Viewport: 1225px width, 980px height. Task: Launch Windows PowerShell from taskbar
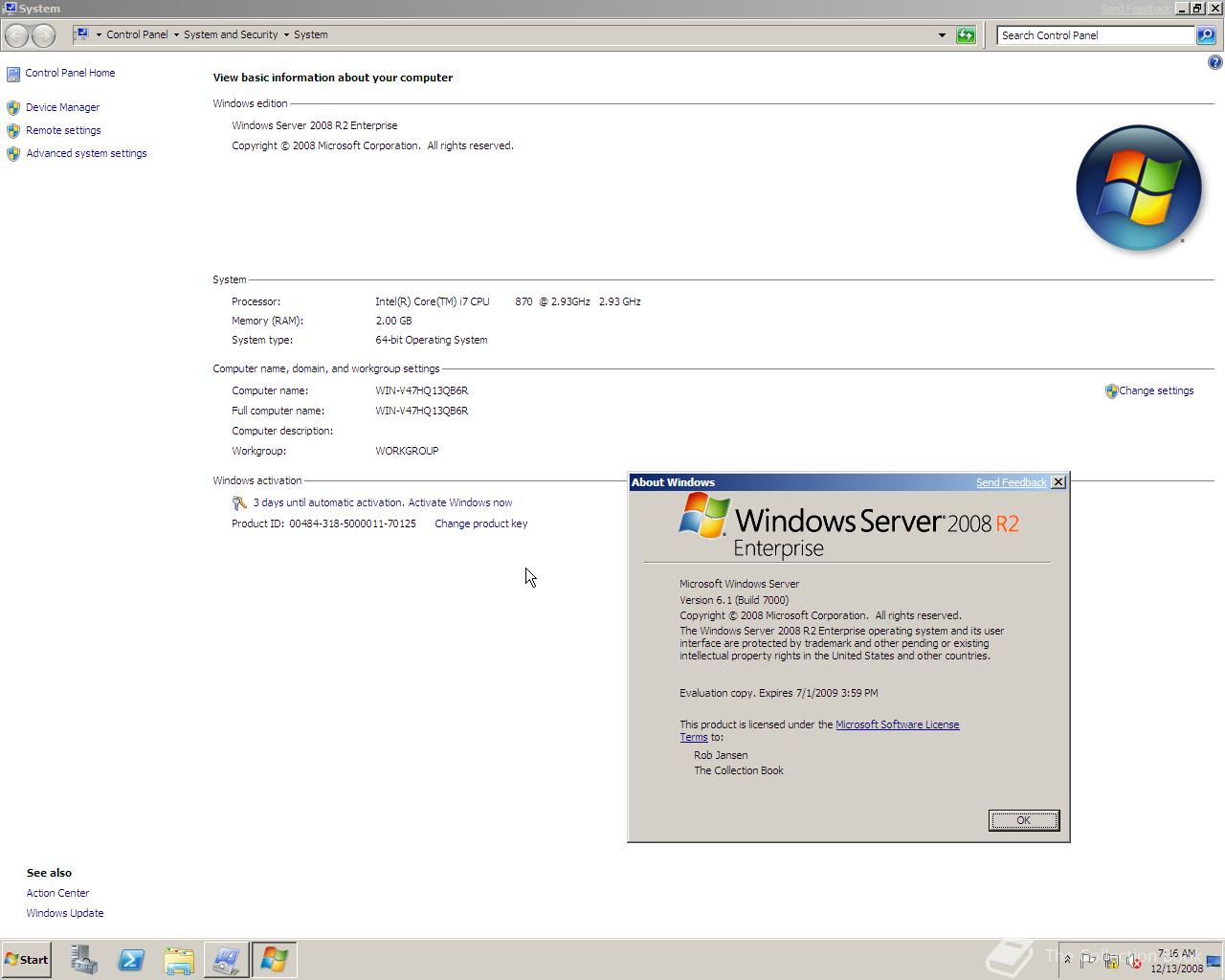131,960
